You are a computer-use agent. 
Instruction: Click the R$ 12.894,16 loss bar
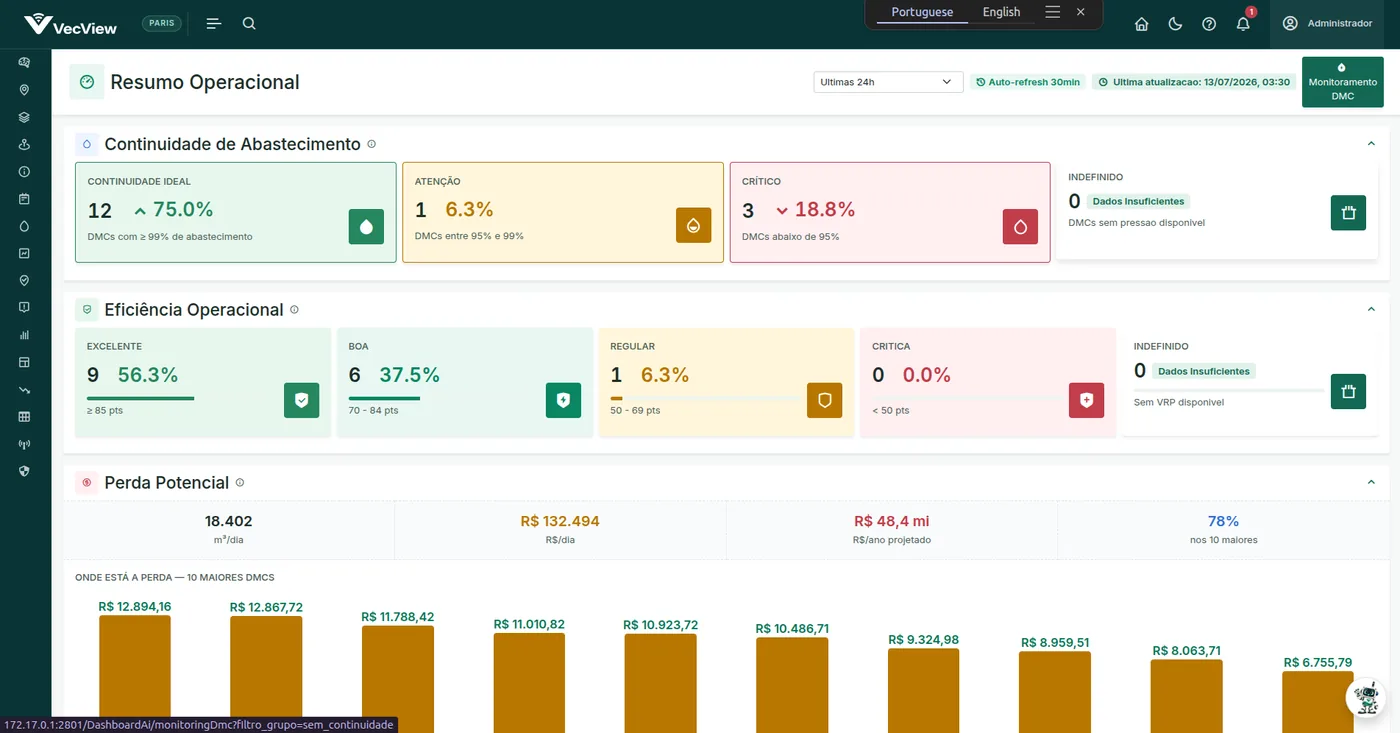(x=135, y=674)
